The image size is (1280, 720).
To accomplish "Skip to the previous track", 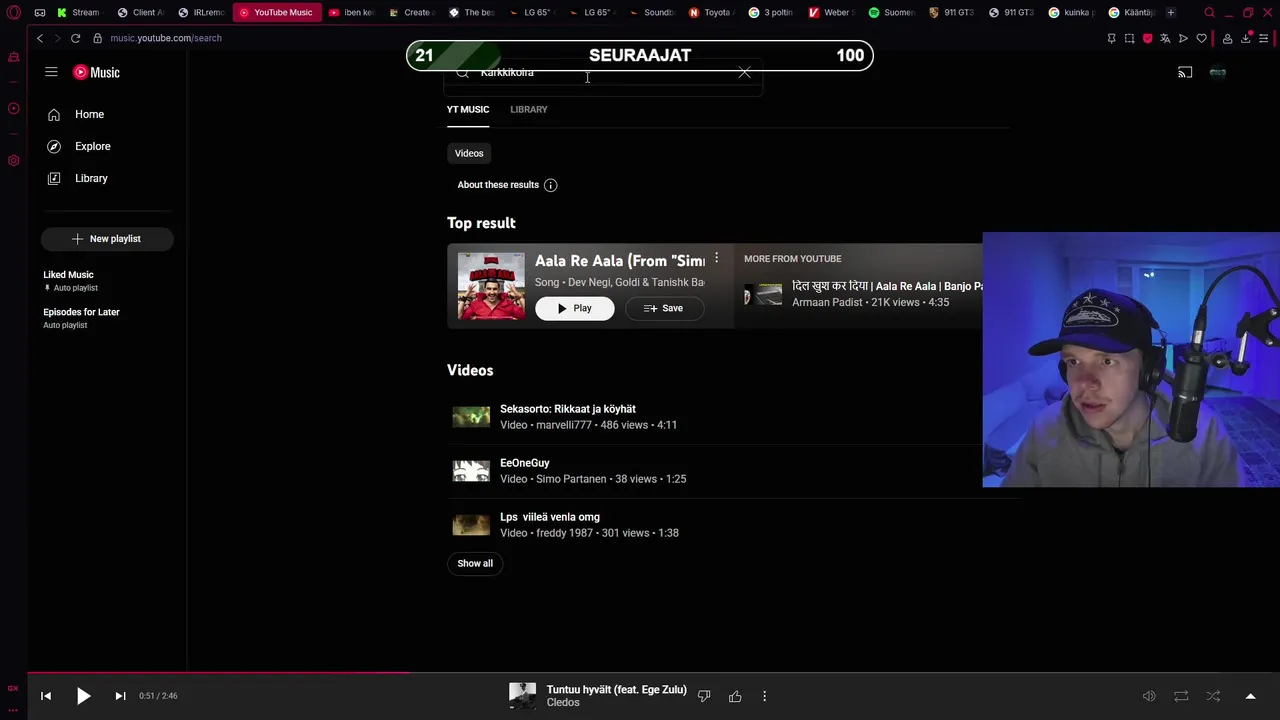I will click(46, 696).
